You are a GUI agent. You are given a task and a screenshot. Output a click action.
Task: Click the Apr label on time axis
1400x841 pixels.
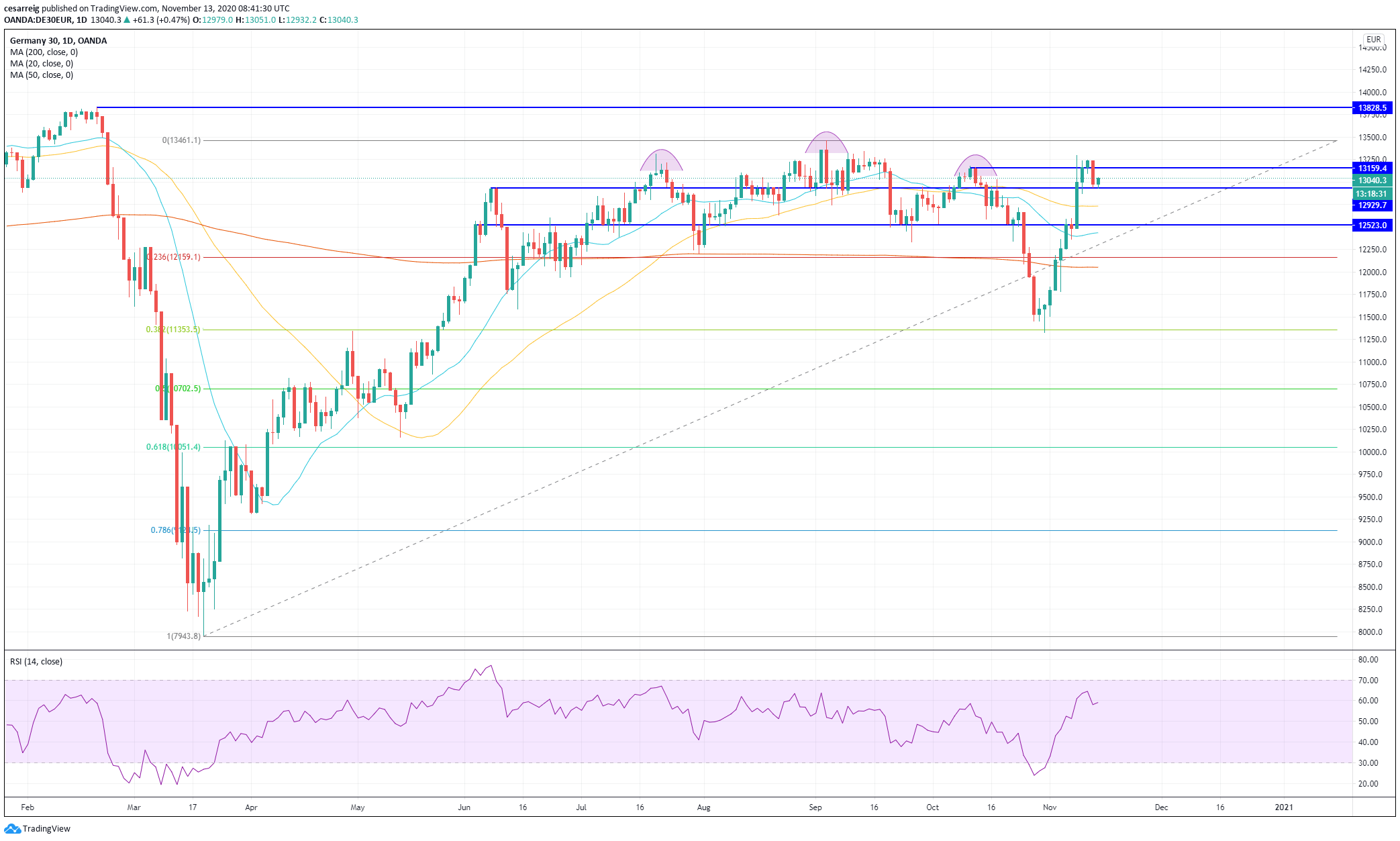click(251, 807)
